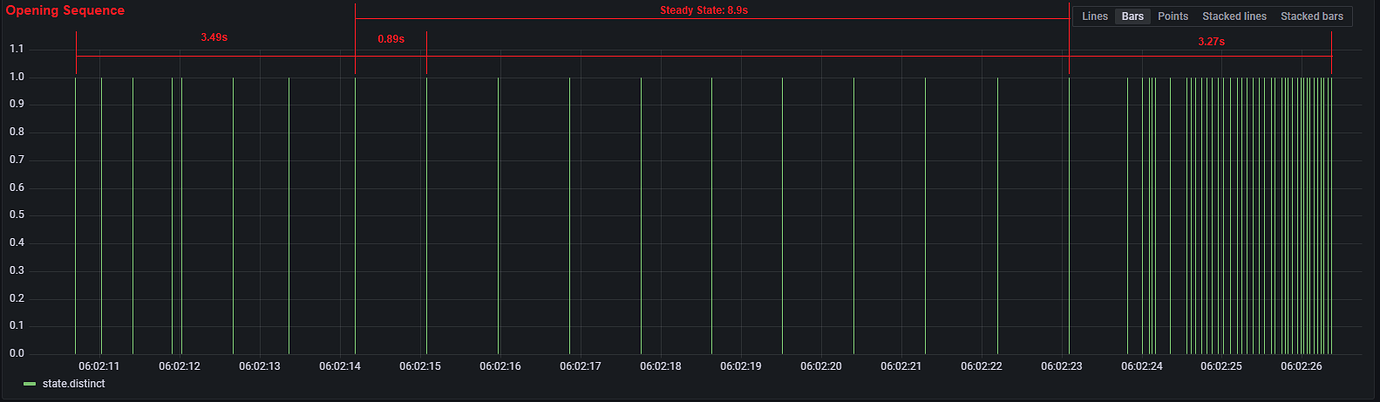1380x402 pixels.
Task: Click the 06:02:21 time axis label
Action: pos(901,366)
